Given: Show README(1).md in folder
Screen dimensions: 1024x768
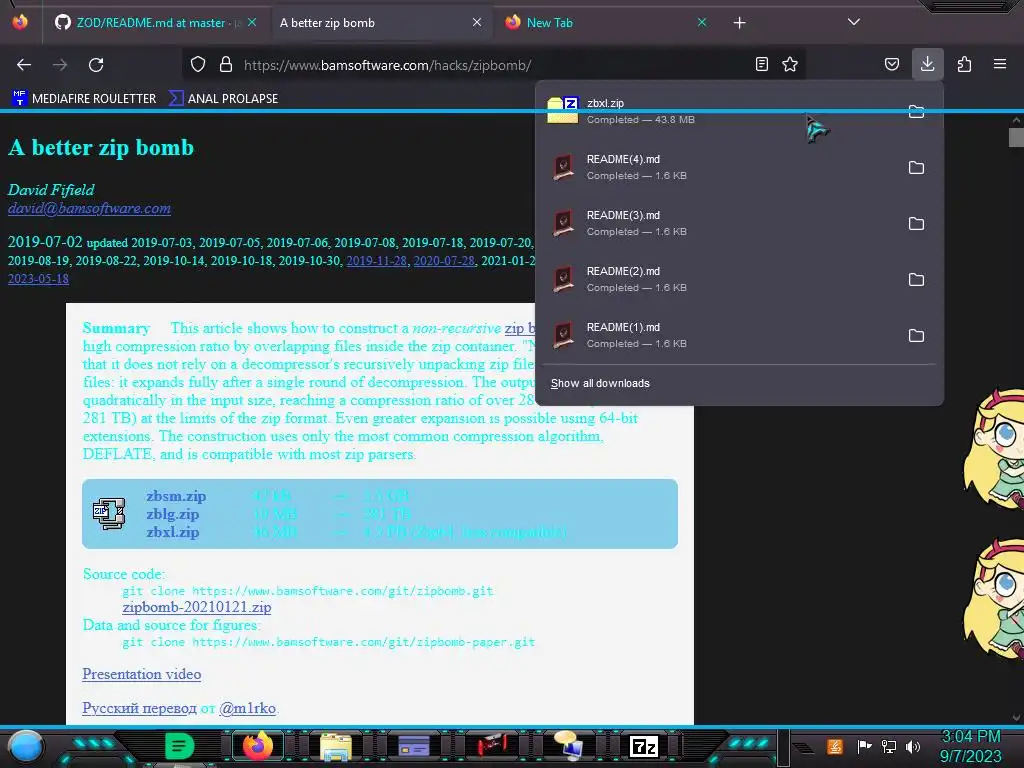Looking at the screenshot, I should tap(916, 336).
